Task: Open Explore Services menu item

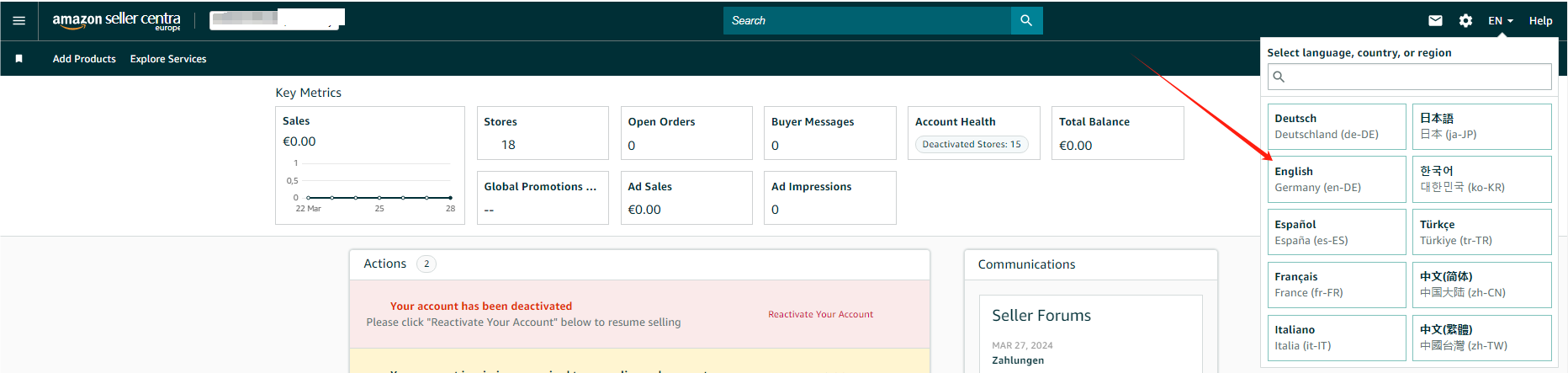Action: click(168, 59)
